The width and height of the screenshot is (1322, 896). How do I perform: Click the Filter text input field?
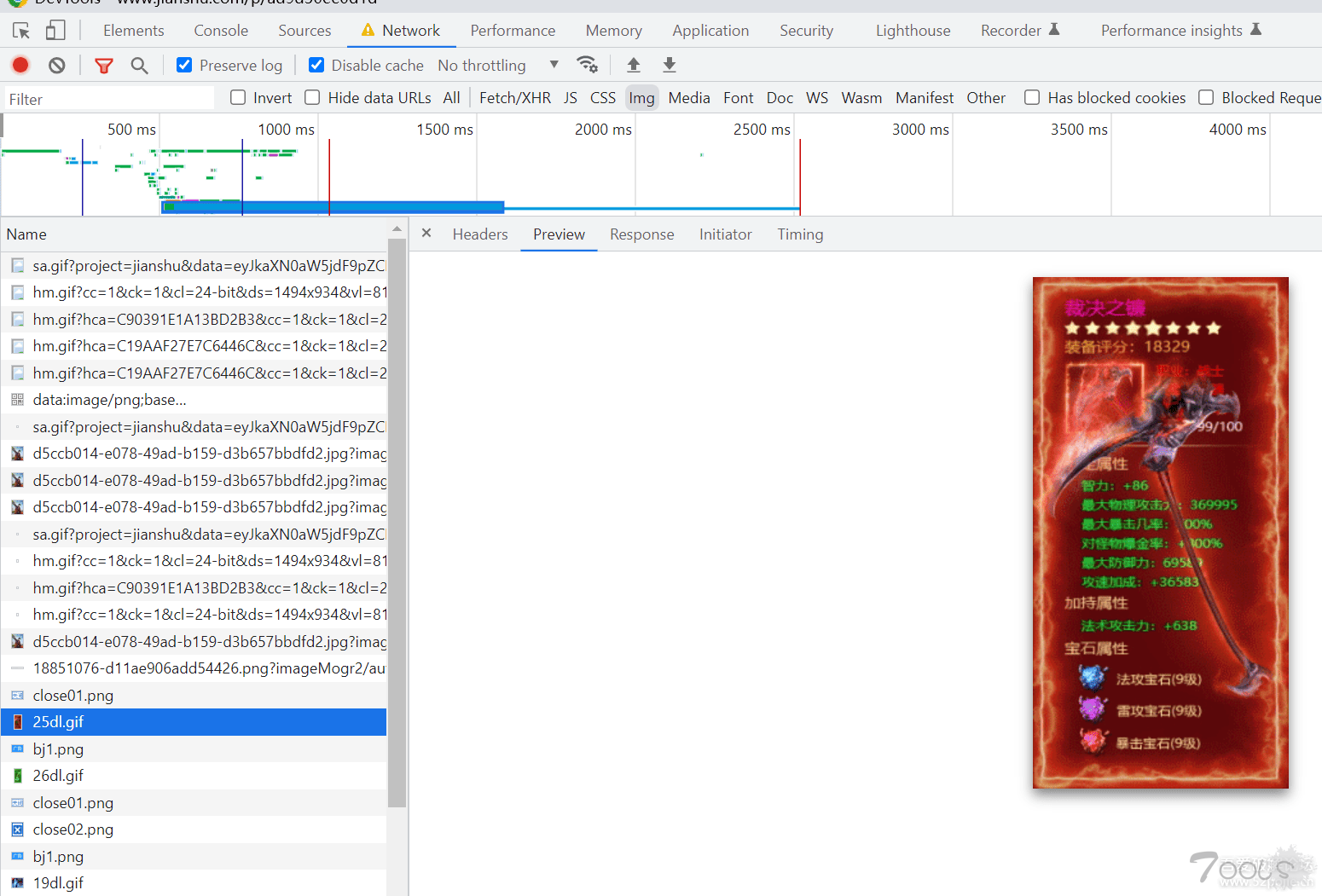click(x=109, y=99)
